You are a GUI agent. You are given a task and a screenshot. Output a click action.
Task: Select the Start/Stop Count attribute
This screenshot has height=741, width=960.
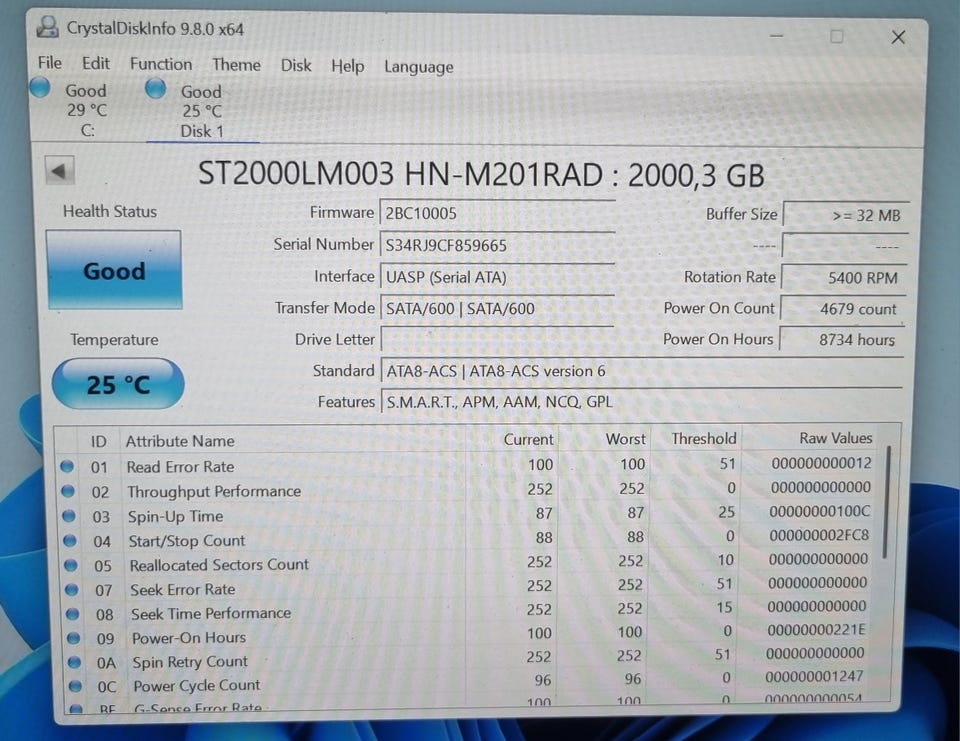(x=187, y=541)
